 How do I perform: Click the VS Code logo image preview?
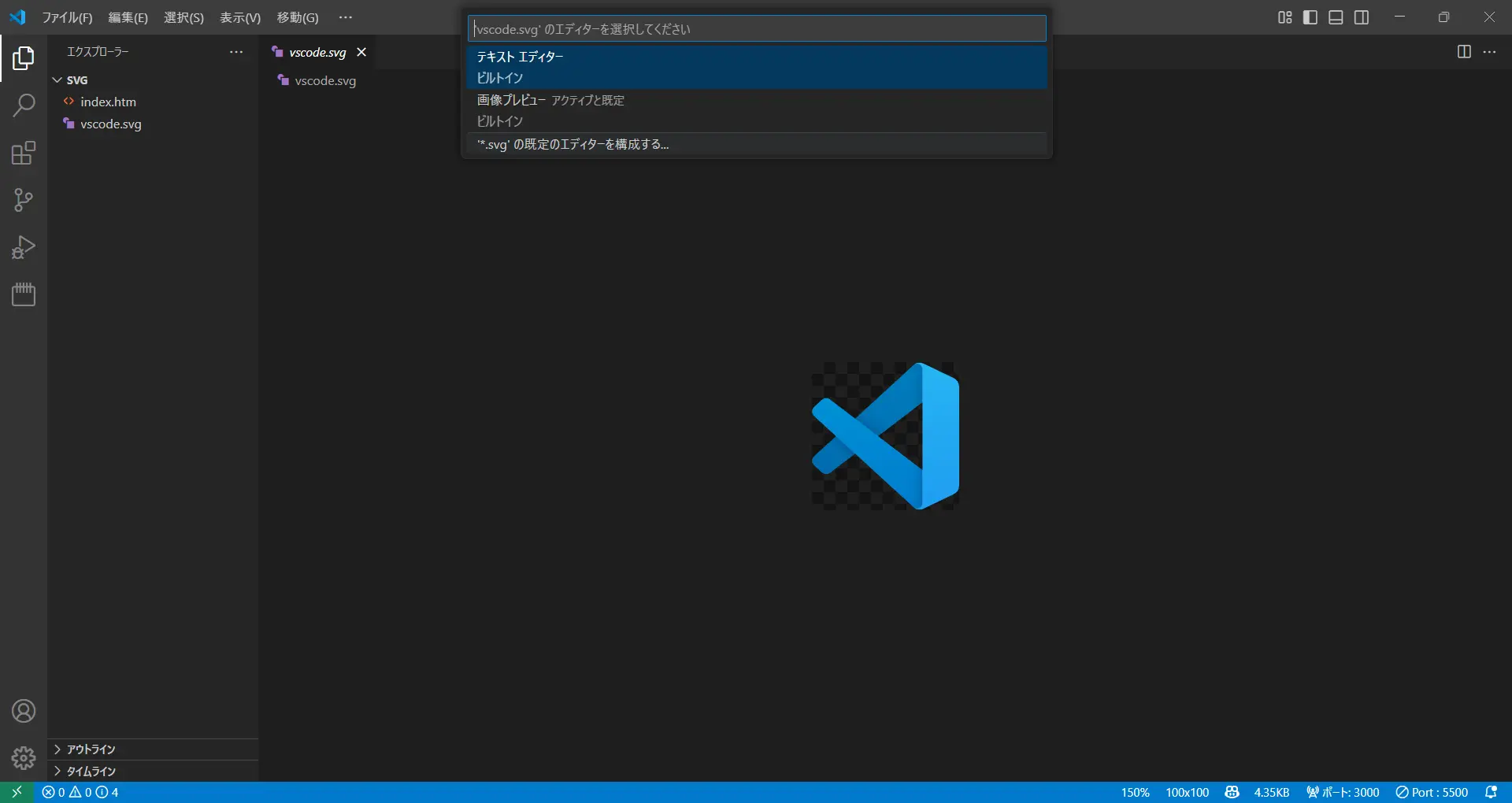click(x=885, y=435)
